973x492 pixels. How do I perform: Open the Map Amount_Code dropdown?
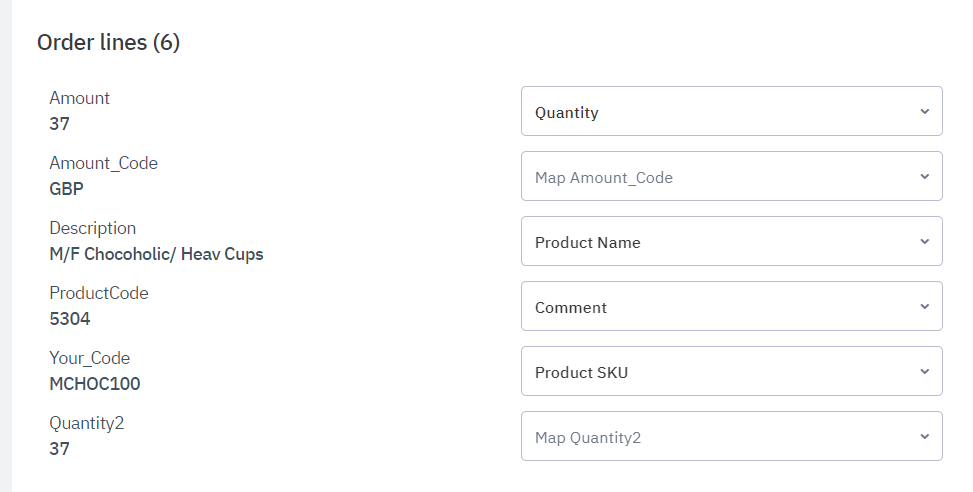pos(731,177)
